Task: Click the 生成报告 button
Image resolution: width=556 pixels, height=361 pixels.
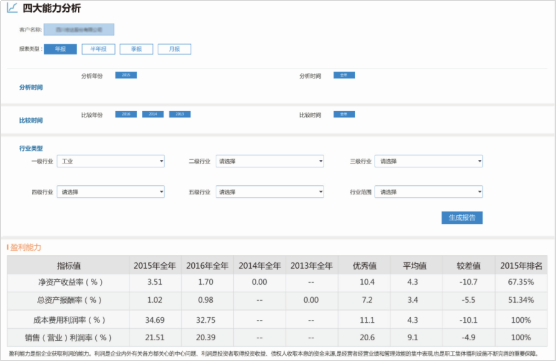Action: [462, 218]
